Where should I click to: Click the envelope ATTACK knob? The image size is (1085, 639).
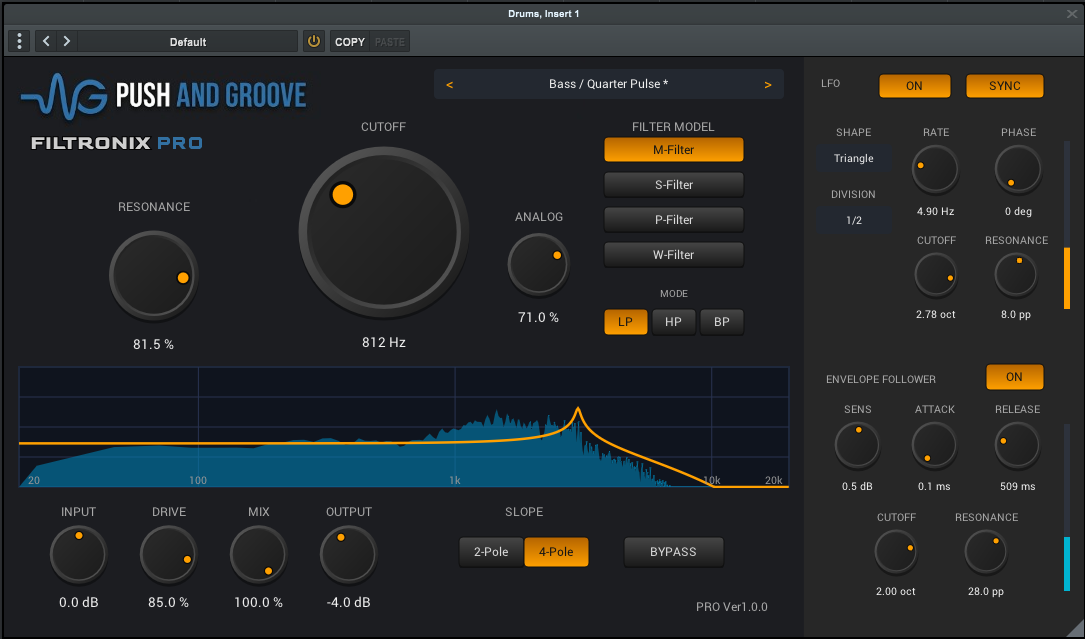(x=934, y=447)
